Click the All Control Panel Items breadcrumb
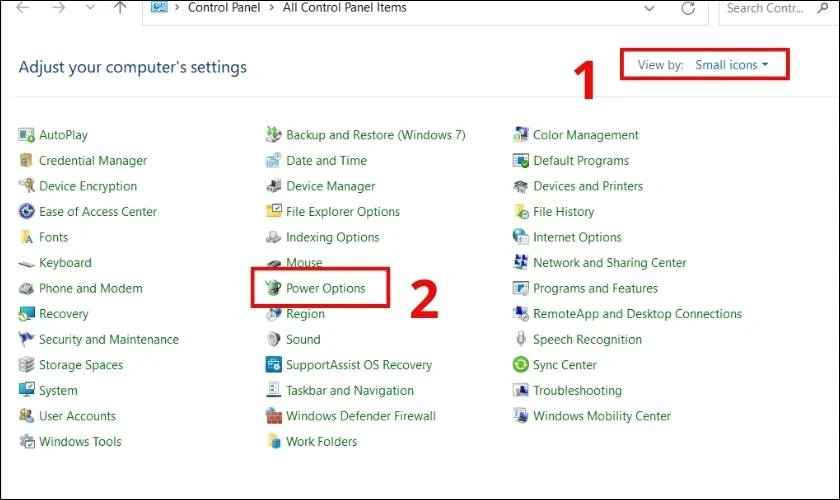The width and height of the screenshot is (840, 500). pyautogui.click(x=344, y=8)
